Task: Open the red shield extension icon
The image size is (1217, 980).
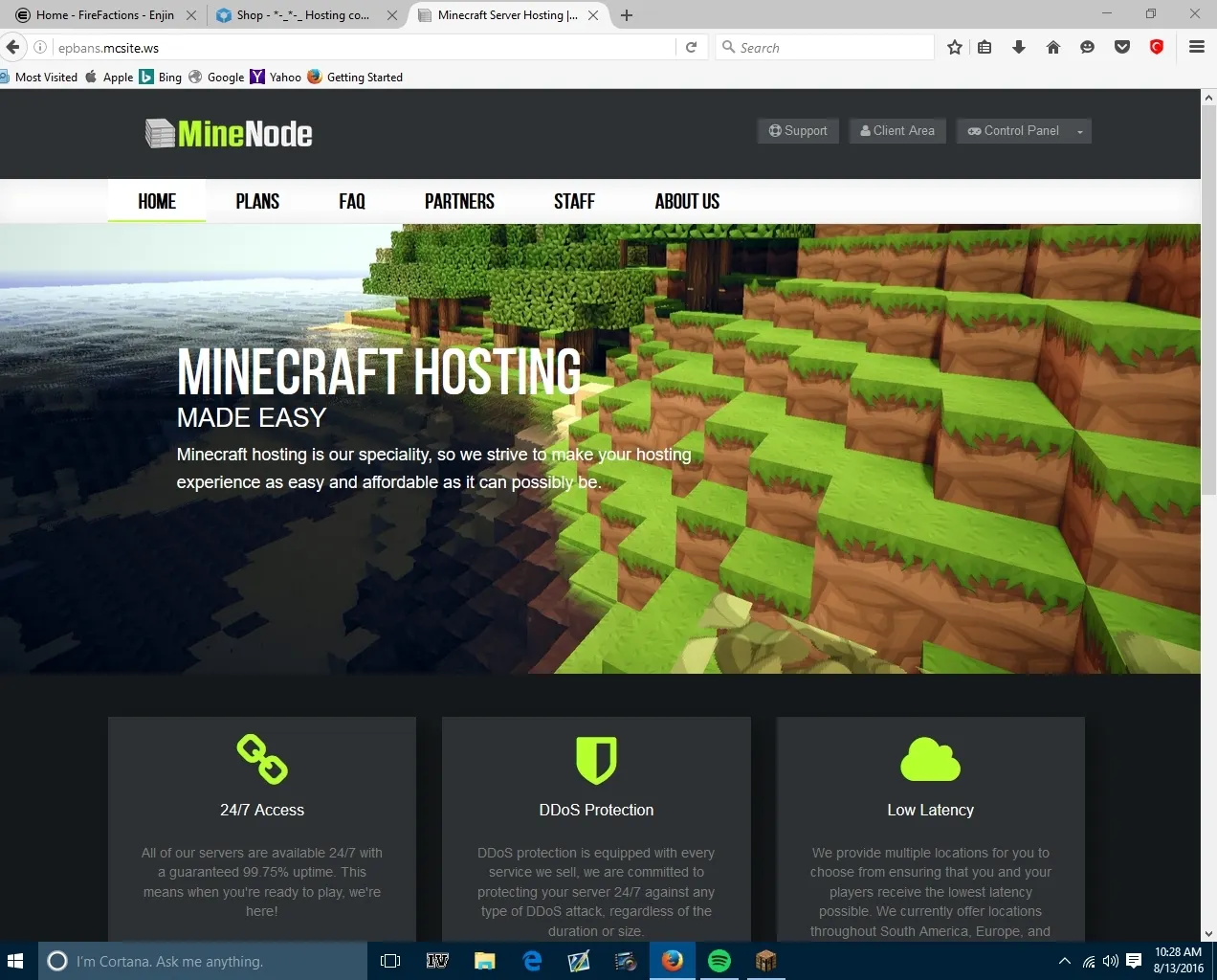Action: [1156, 47]
